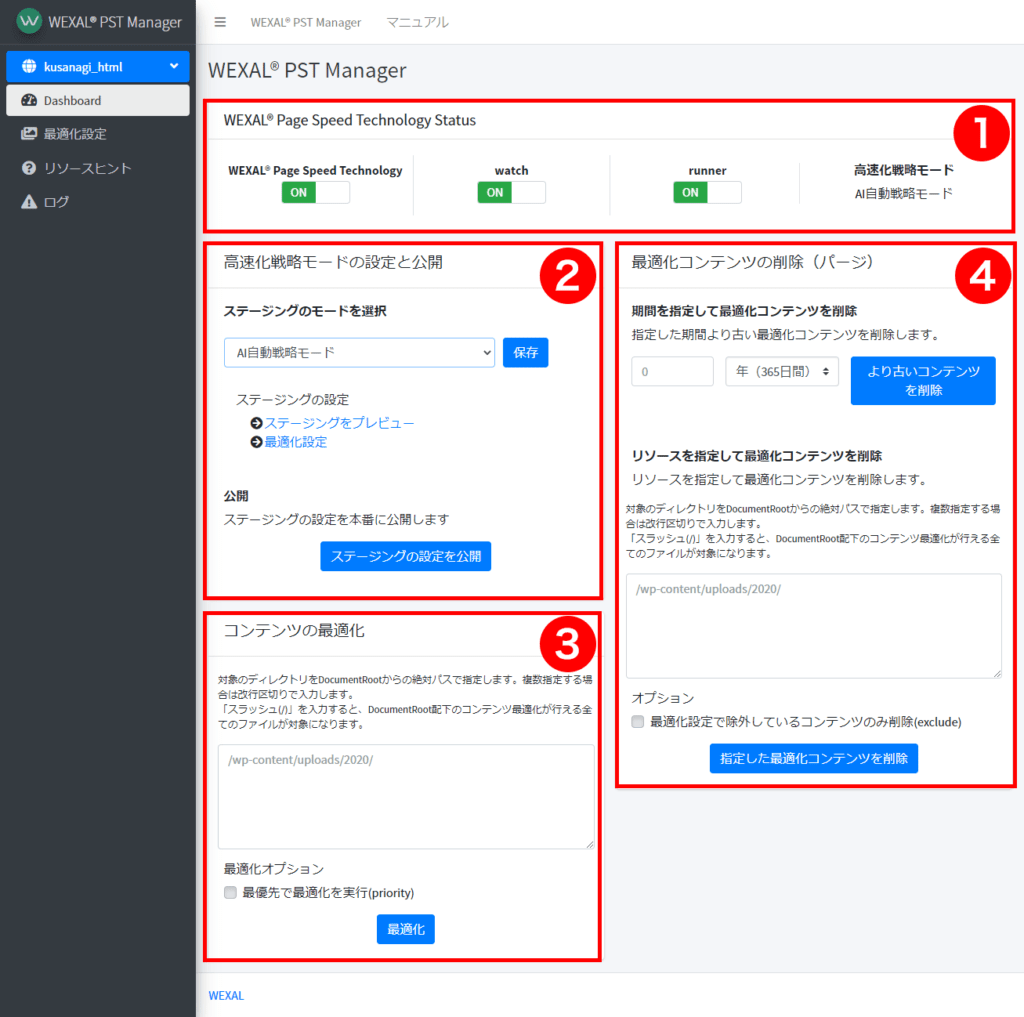
Task: Open the AI自動戦略モード staging mode select
Action: (x=359, y=353)
